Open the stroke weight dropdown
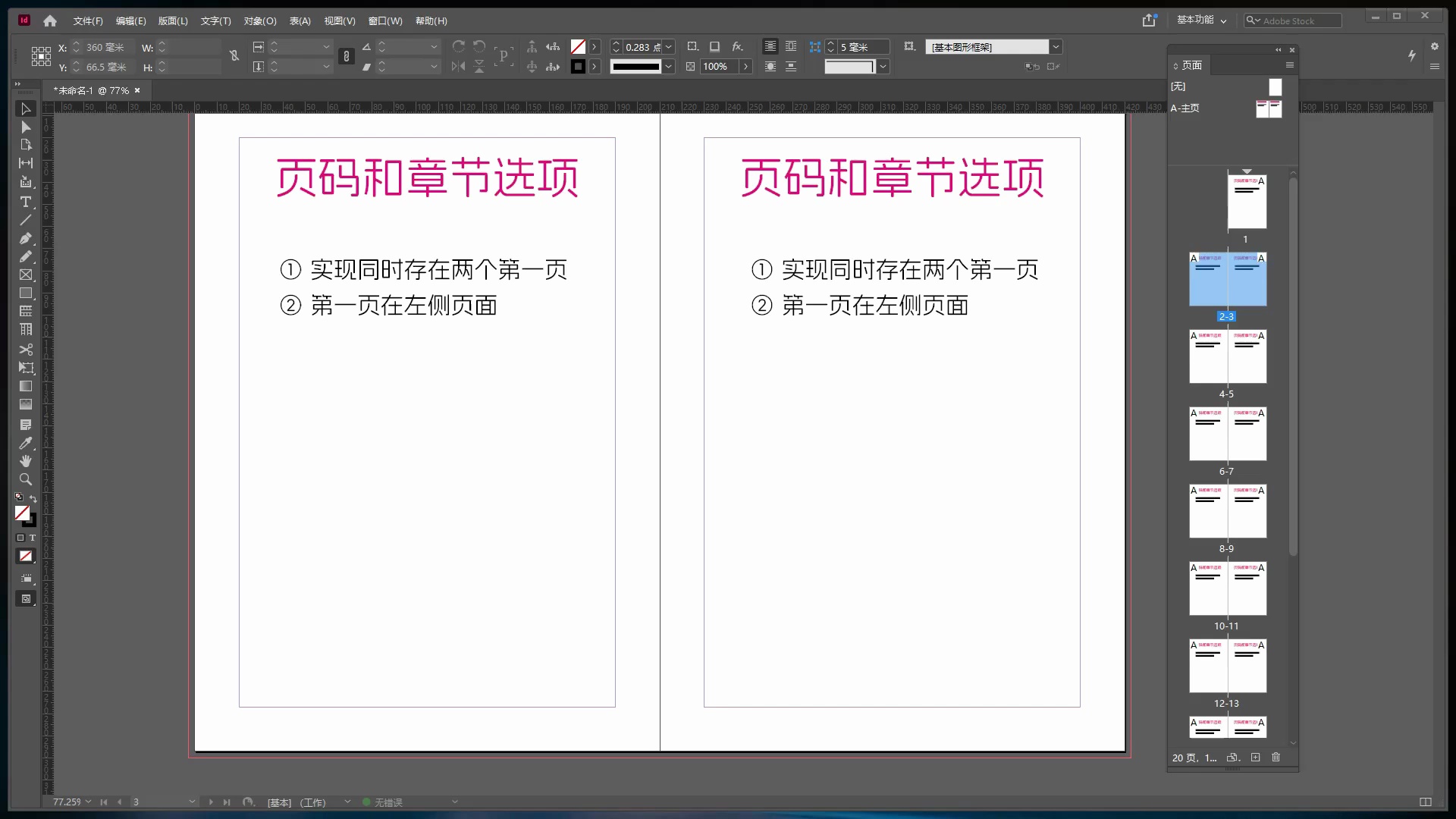 pyautogui.click(x=669, y=47)
